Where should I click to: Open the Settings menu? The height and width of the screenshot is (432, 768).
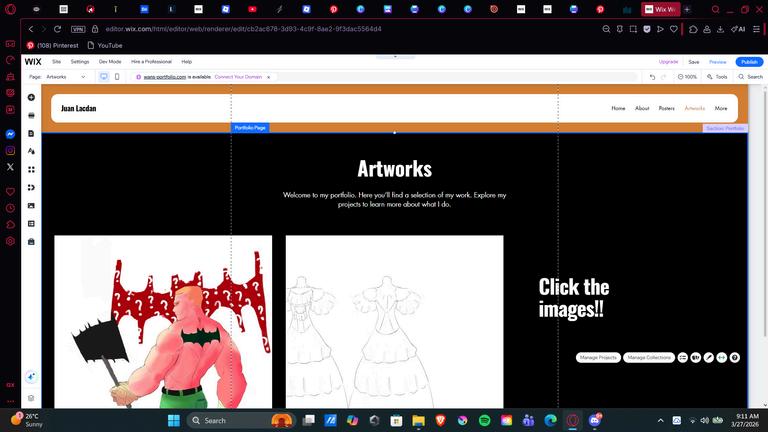click(80, 62)
